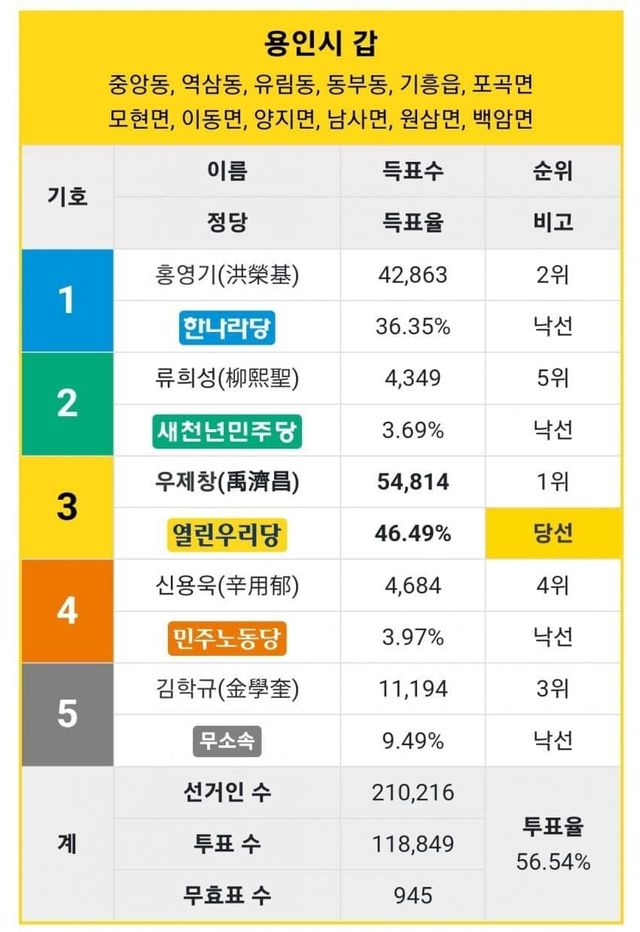
Task: Click candidate name 홍영기
Action: (227, 275)
